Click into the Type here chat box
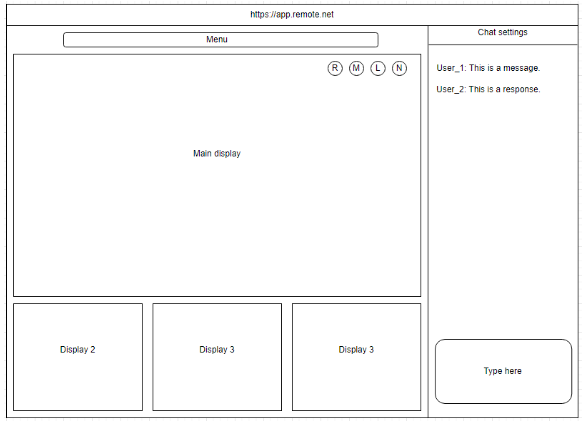Screen dimensions: 585x423 (x=503, y=371)
